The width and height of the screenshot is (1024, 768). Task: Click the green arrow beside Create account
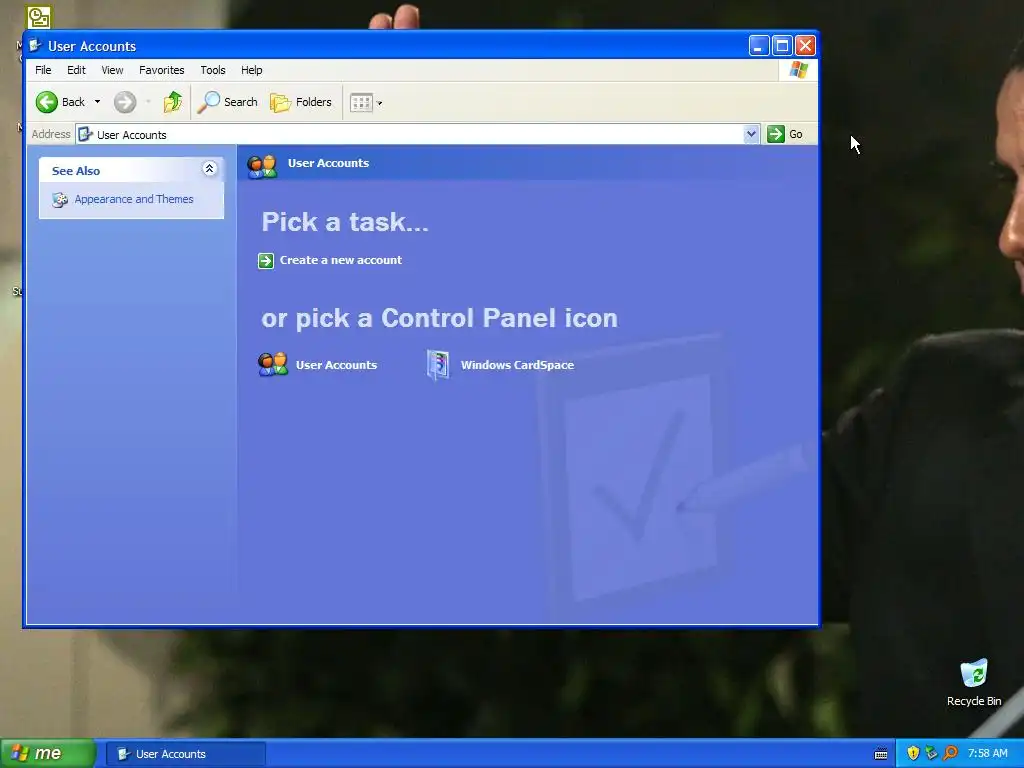coord(266,261)
